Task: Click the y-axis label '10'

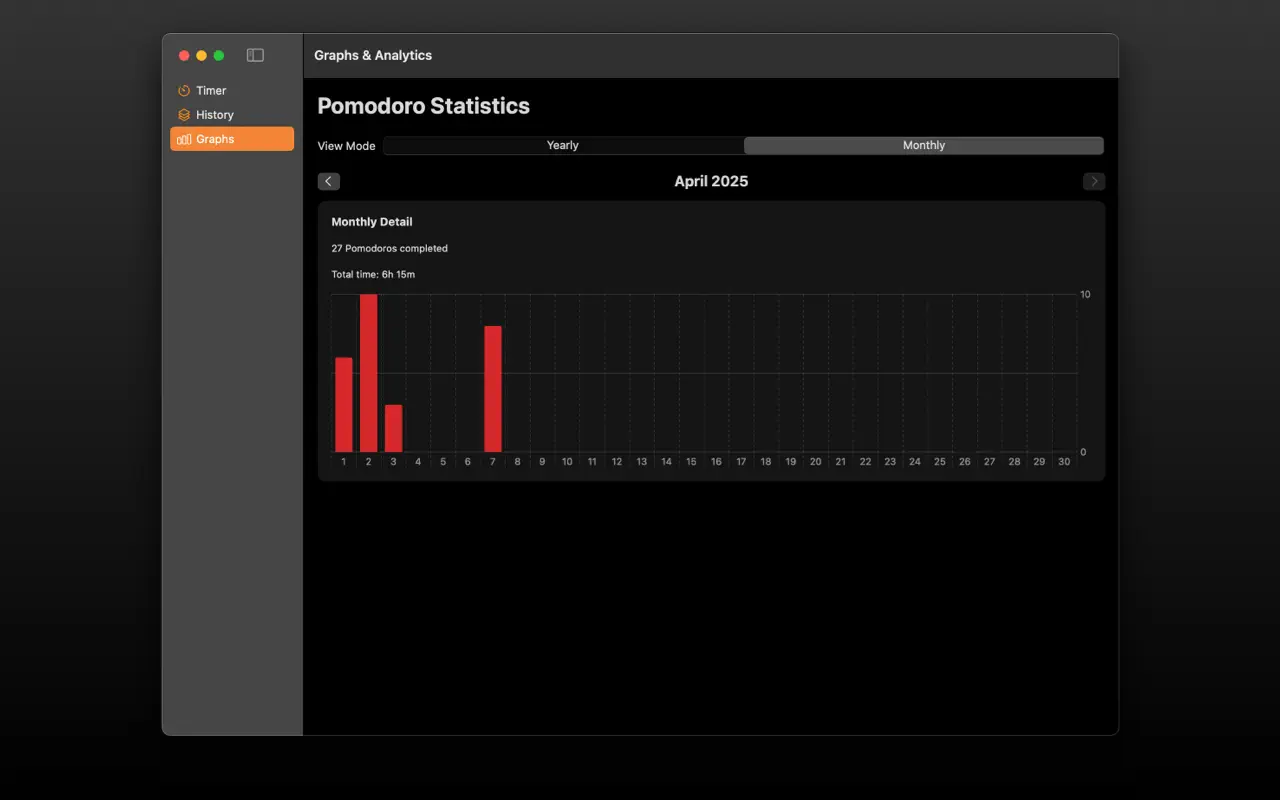Action: tap(1085, 294)
